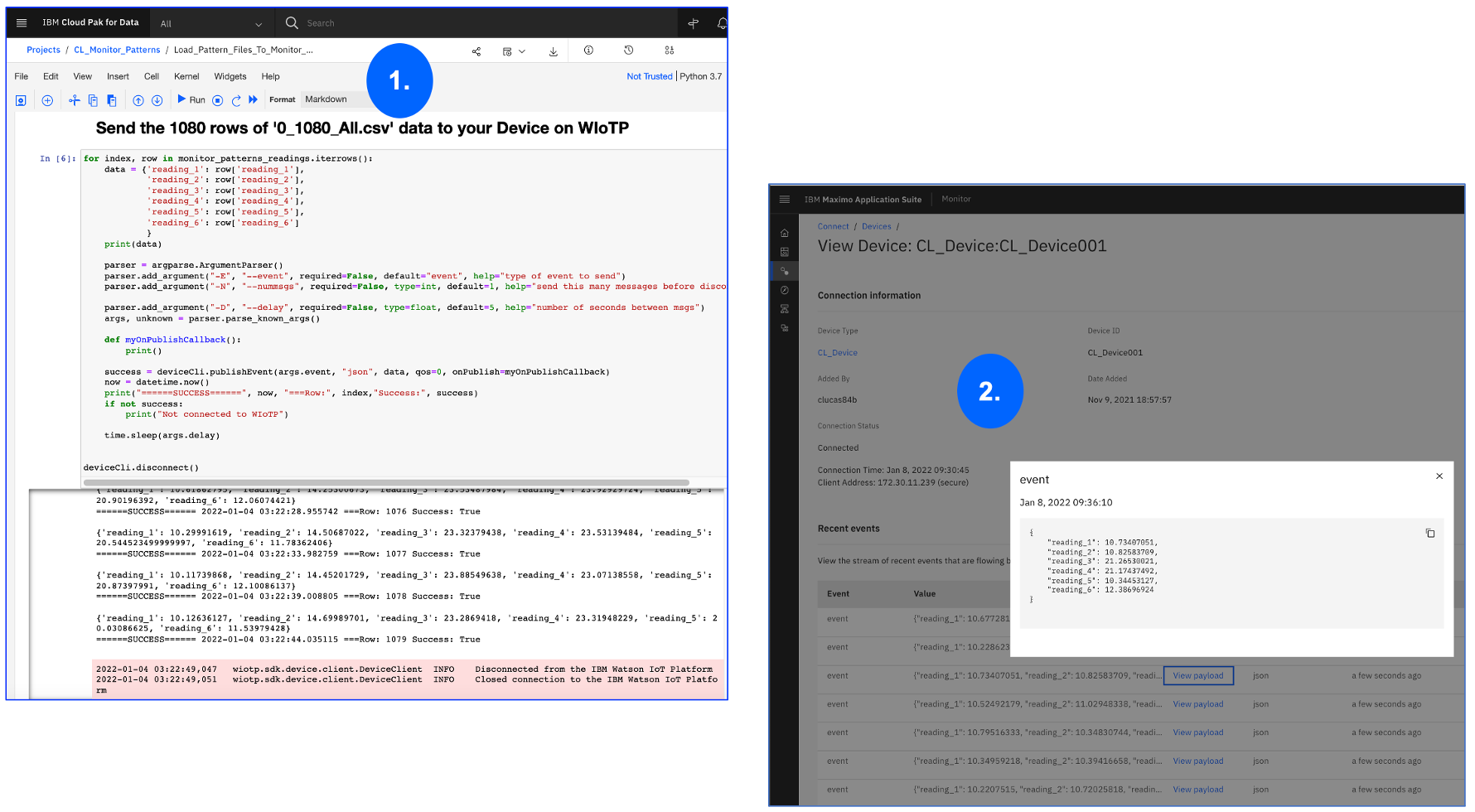Click the signpost icon in top bar

(694, 23)
